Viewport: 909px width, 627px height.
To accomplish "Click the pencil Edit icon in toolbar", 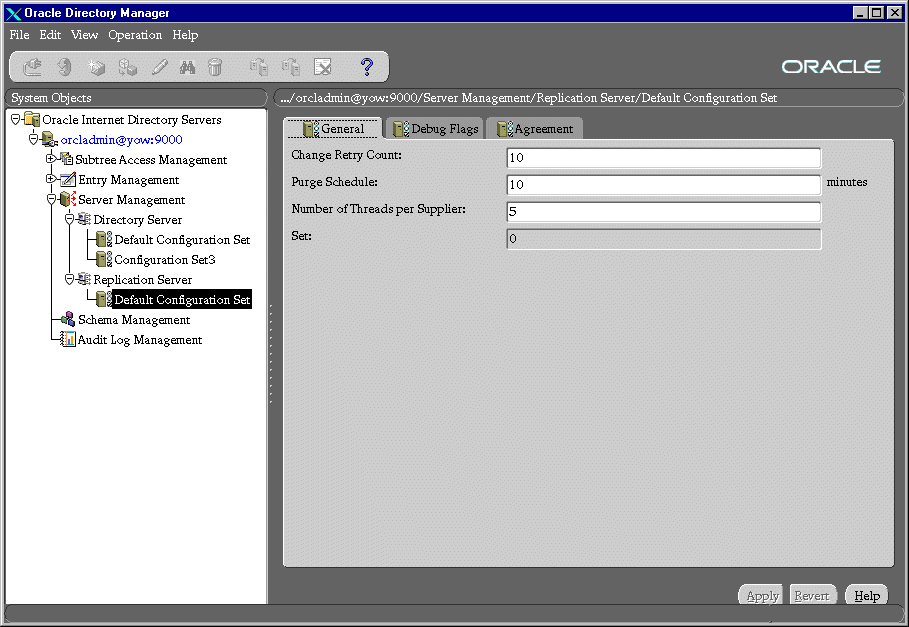I will [159, 67].
